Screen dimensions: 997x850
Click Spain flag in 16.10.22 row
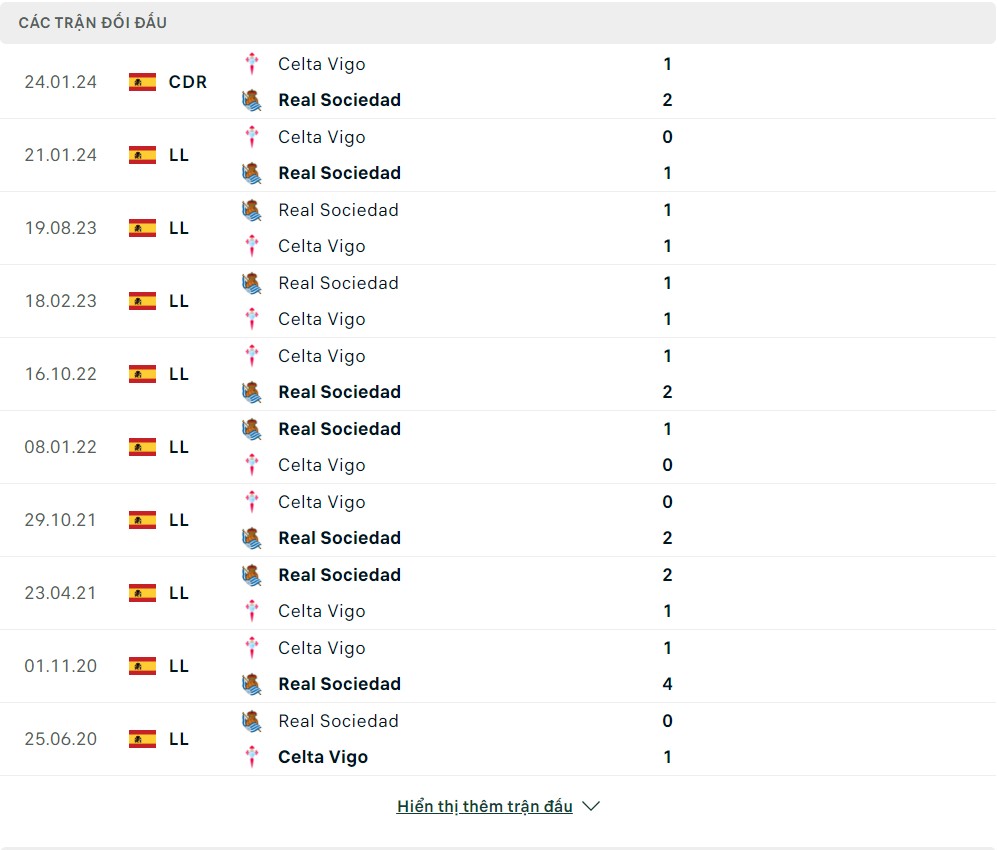(143, 374)
